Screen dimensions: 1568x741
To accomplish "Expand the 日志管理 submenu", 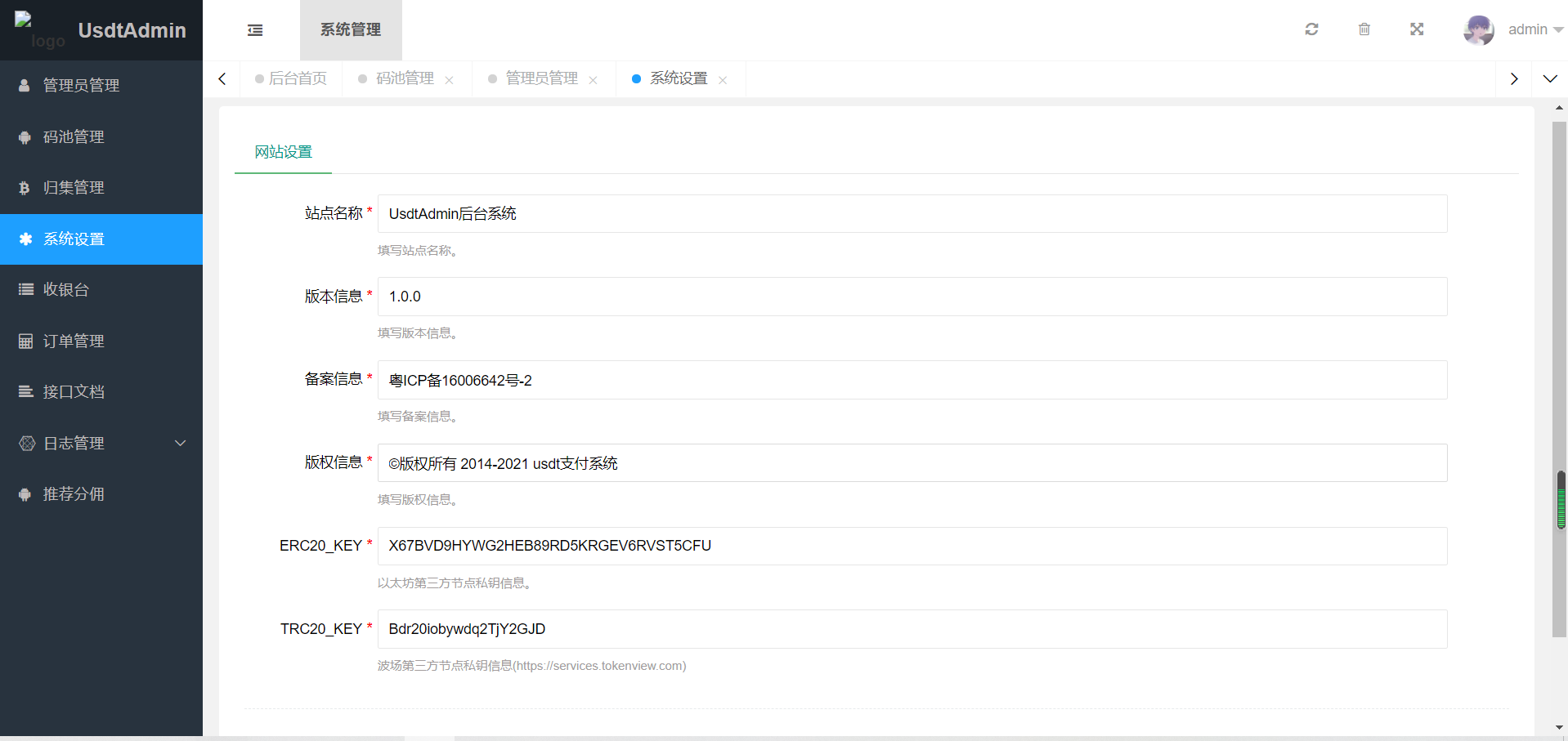I will [x=101, y=444].
